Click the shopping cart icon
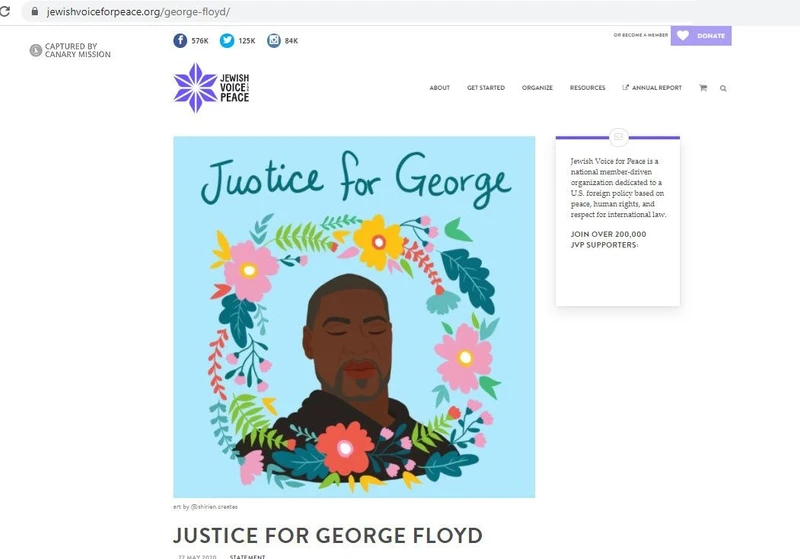The height and width of the screenshot is (559, 800). click(x=703, y=88)
